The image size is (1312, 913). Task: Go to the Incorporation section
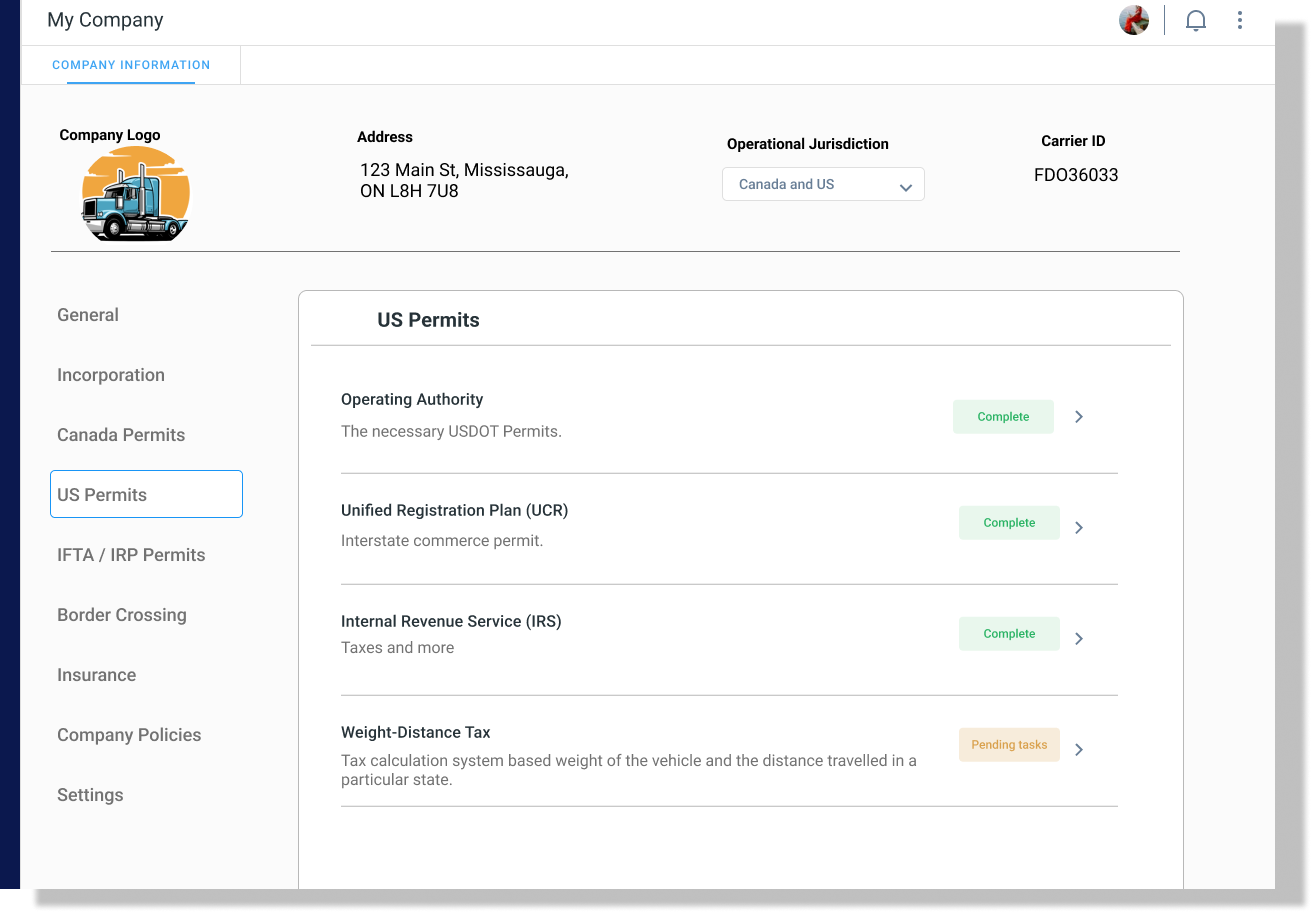(111, 375)
